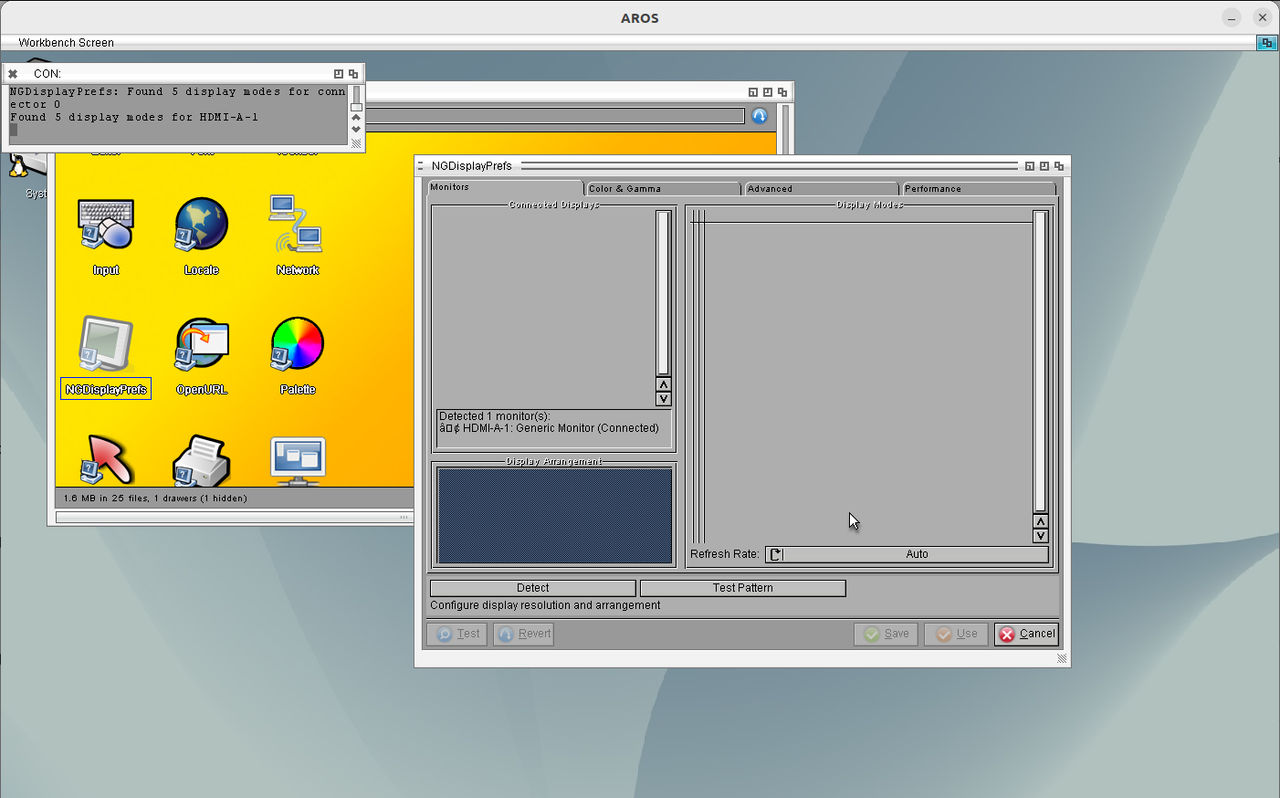Click the drawer window path field
1280x798 pixels.
pyautogui.click(x=556, y=116)
